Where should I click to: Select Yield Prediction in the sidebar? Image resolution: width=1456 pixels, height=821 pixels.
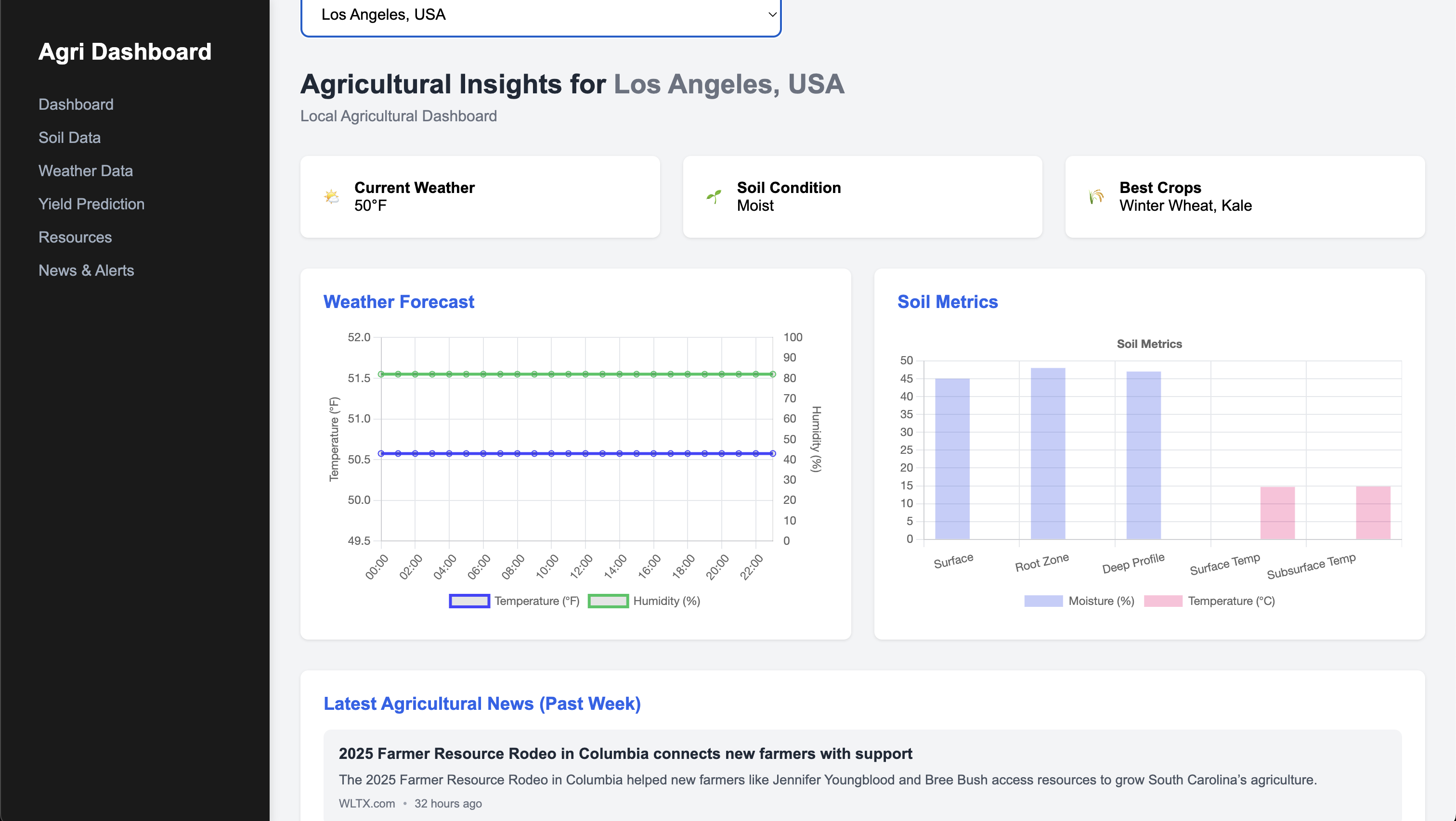pyautogui.click(x=91, y=204)
